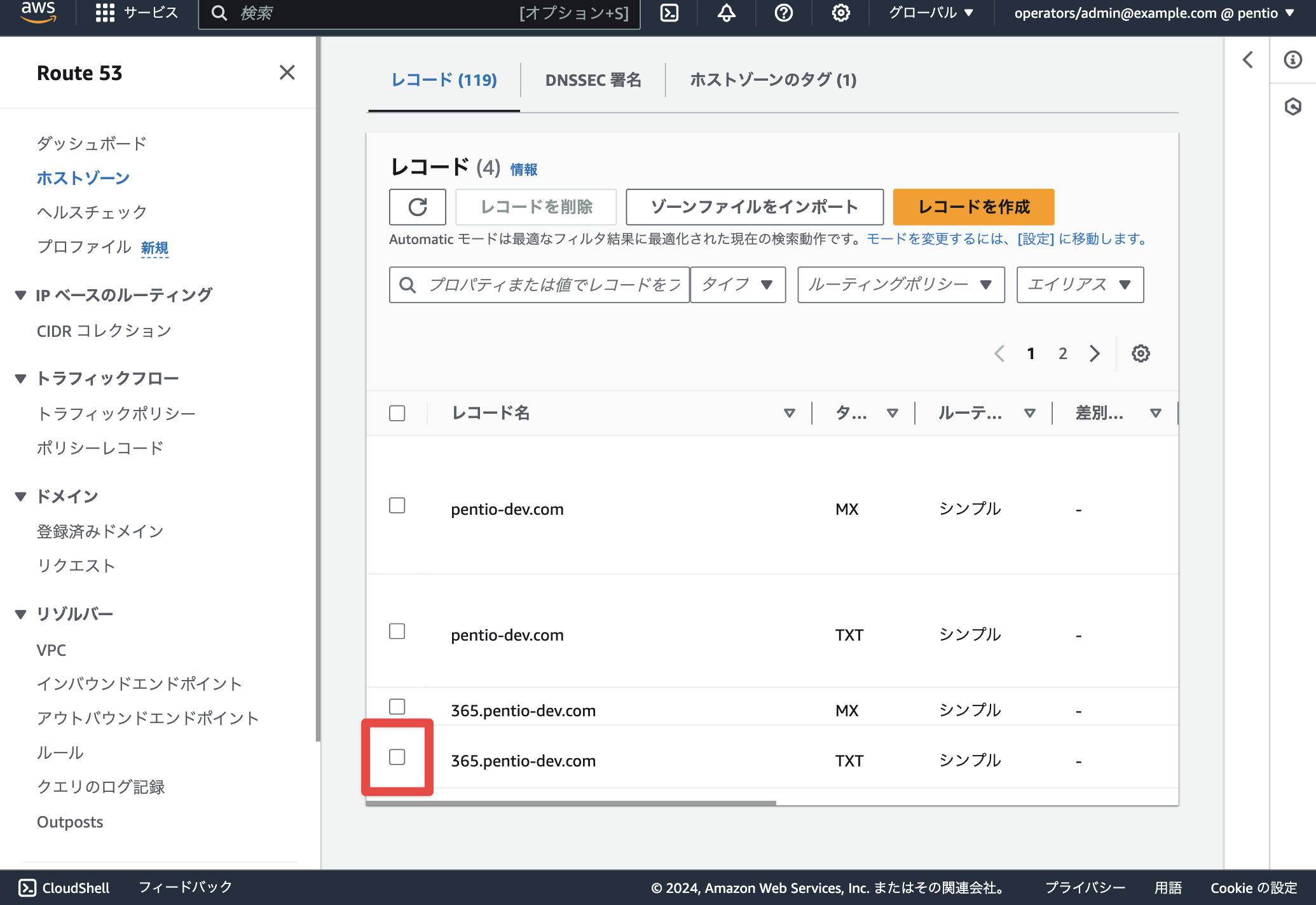1316x905 pixels.
Task: Collapse IP ベースのルーティング section
Action: [21, 295]
